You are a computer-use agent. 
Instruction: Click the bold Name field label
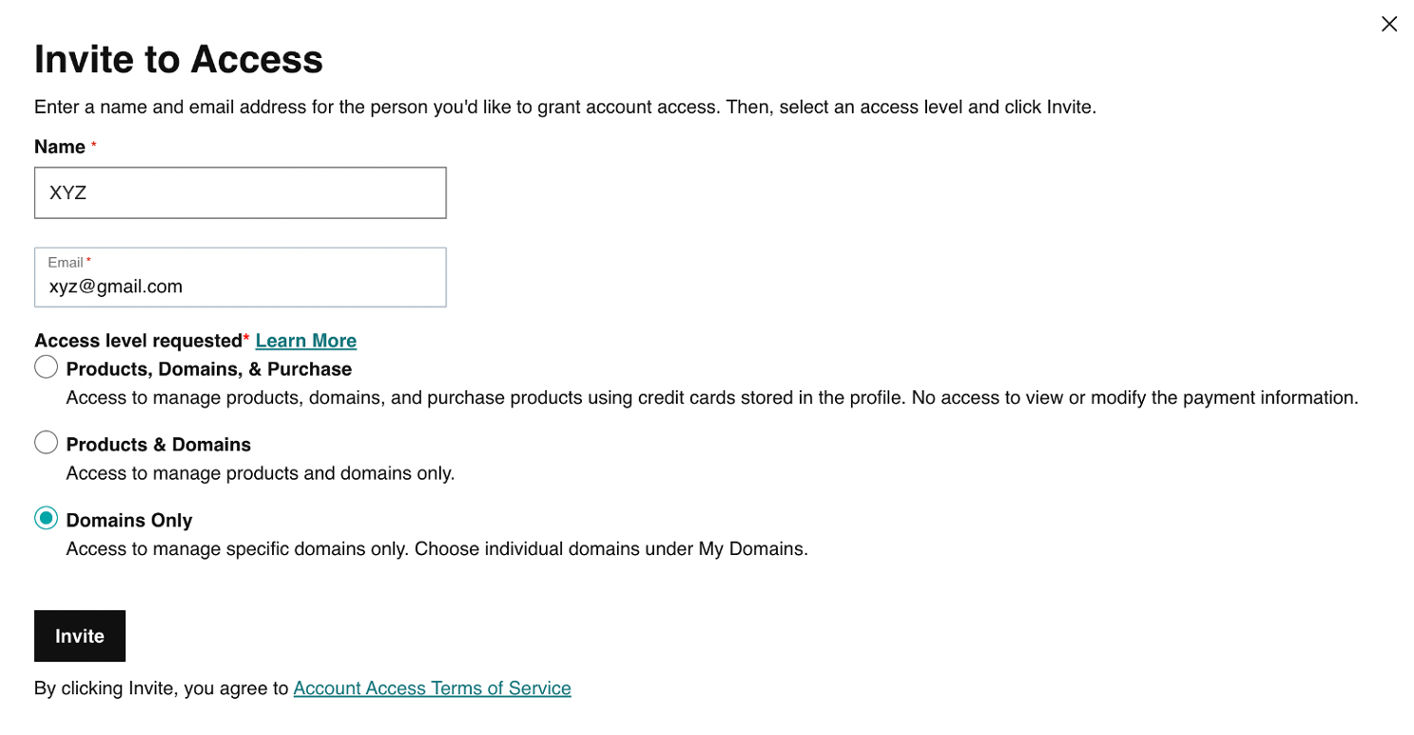(x=60, y=147)
